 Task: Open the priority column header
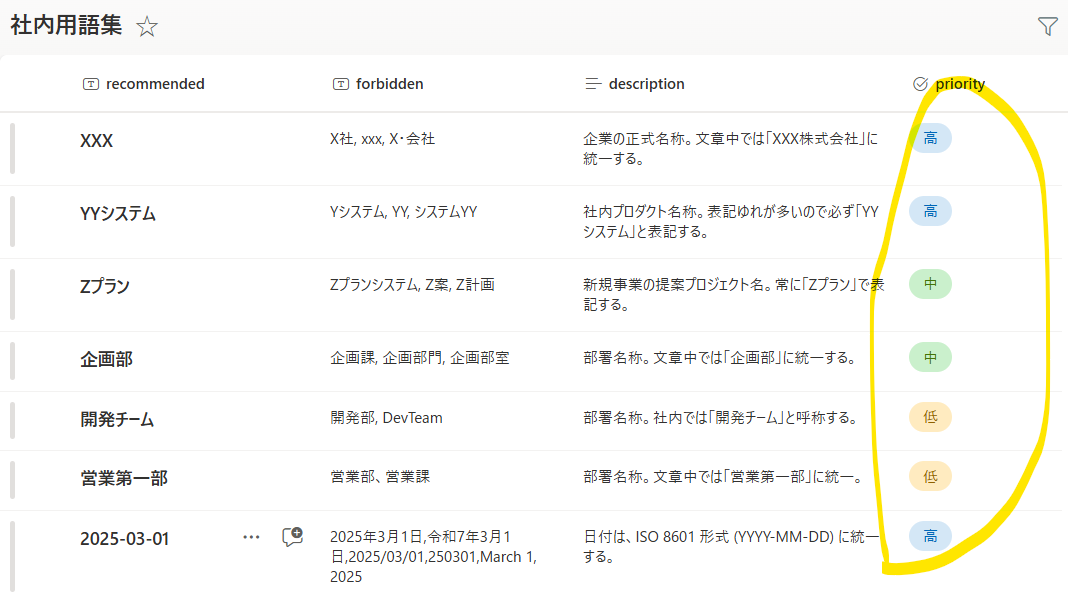960,84
